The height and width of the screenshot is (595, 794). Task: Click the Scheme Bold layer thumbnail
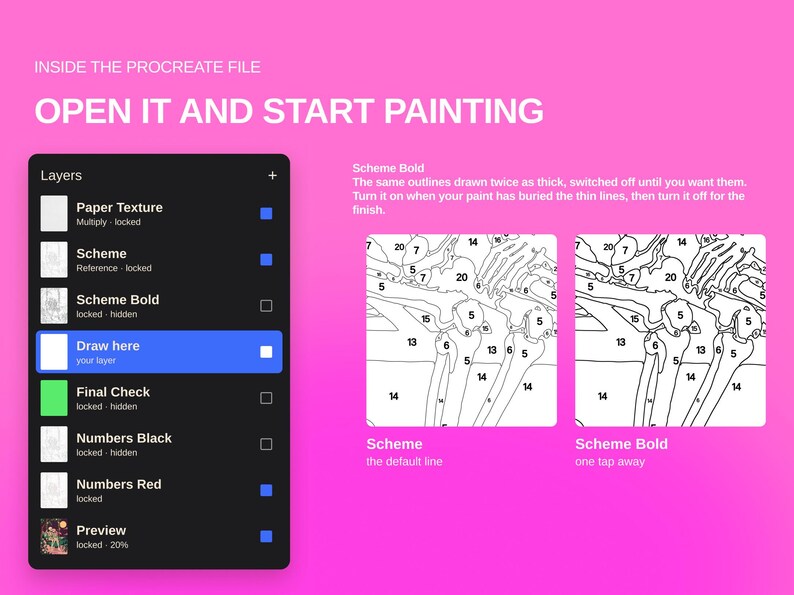point(54,306)
